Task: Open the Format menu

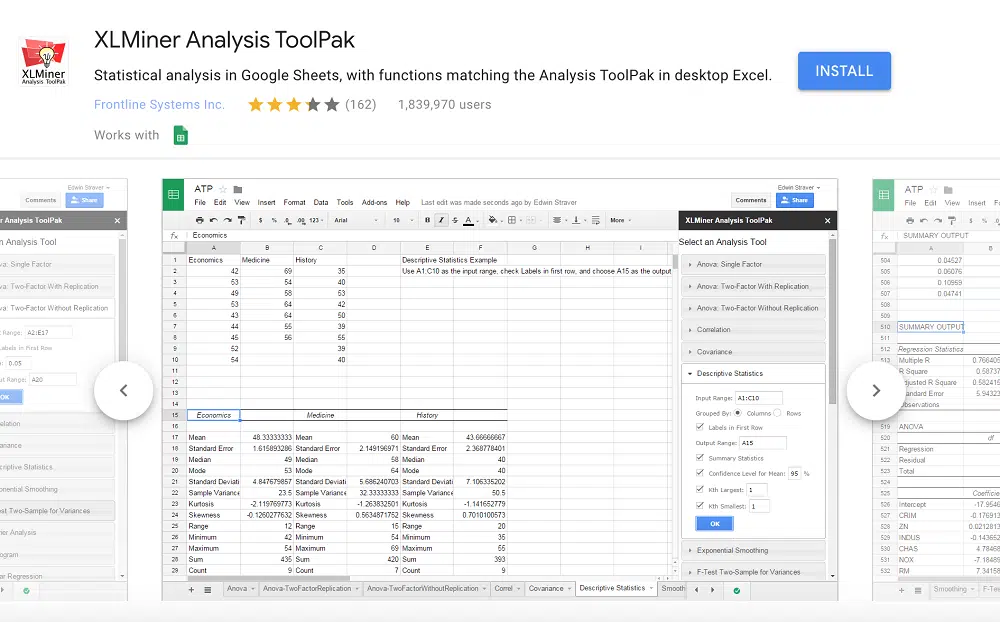Action: (295, 202)
